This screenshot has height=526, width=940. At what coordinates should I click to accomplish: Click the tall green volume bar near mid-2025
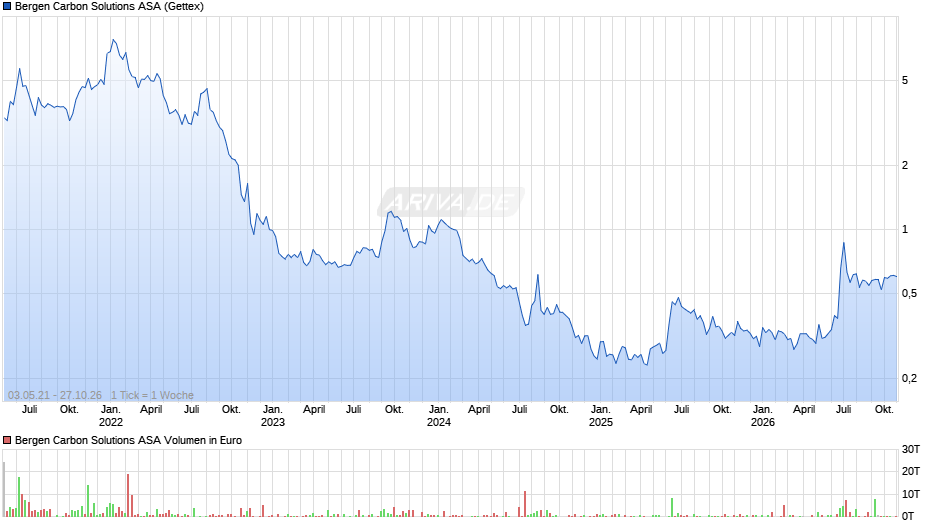[x=672, y=507]
